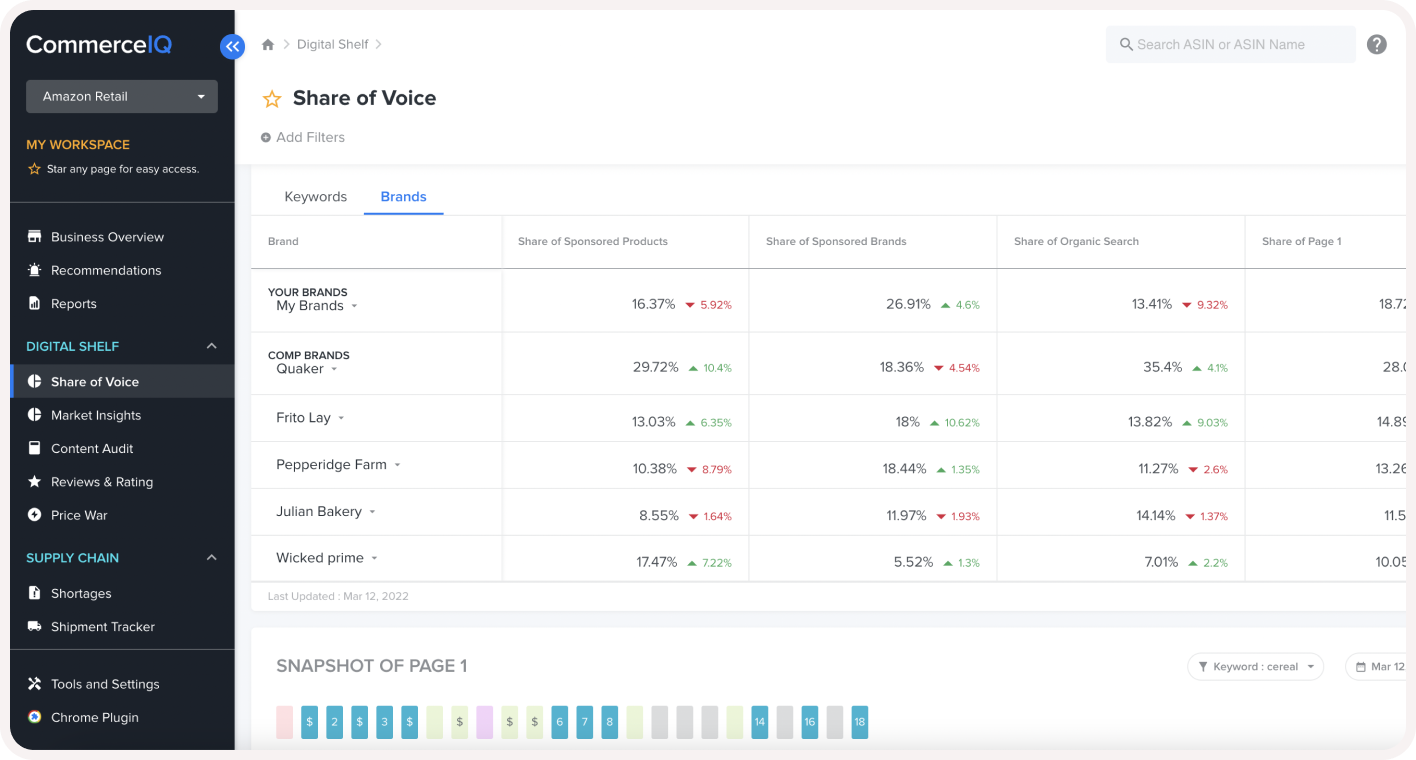
Task: Click the Business Overview sidebar icon
Action: 34,237
